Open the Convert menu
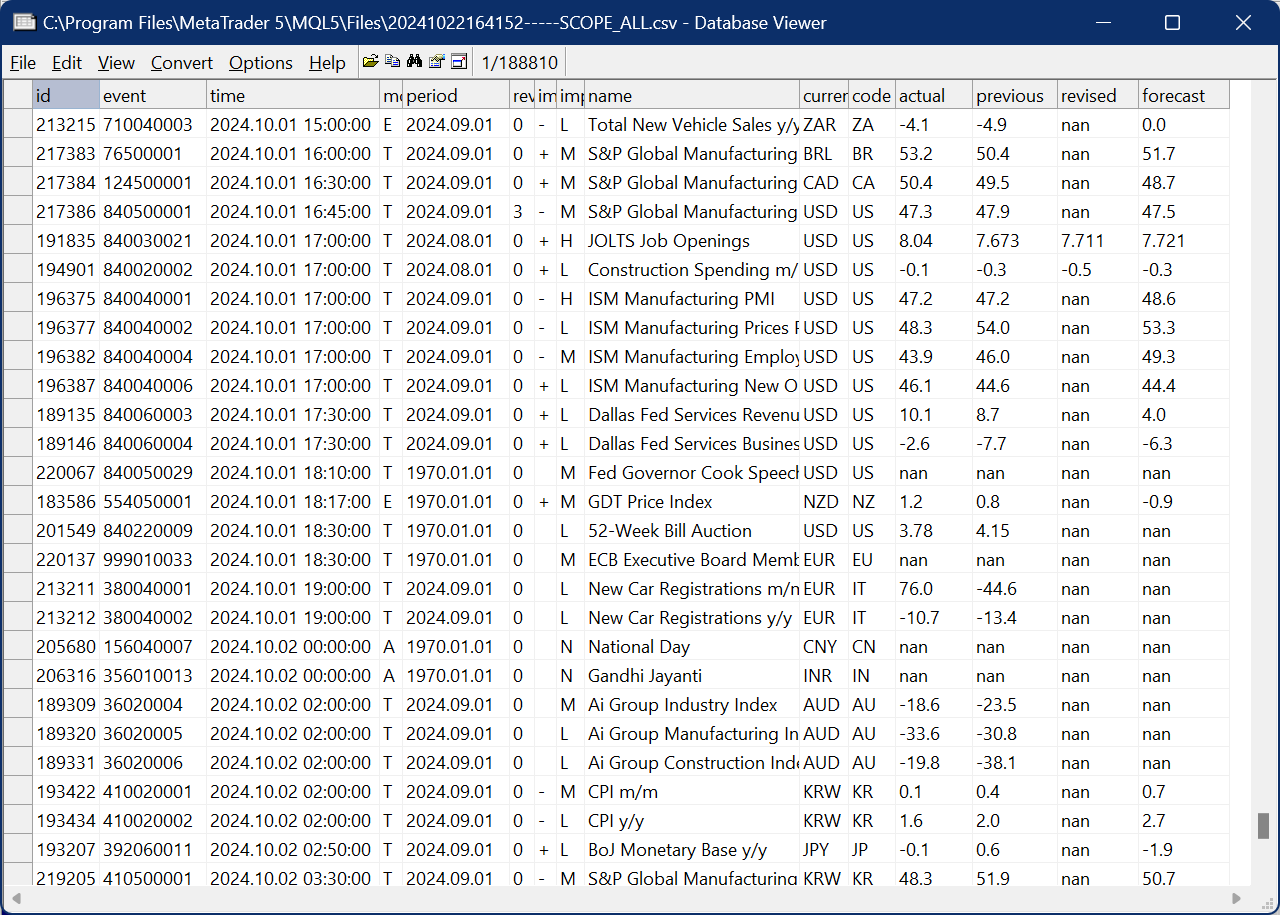 coord(181,62)
